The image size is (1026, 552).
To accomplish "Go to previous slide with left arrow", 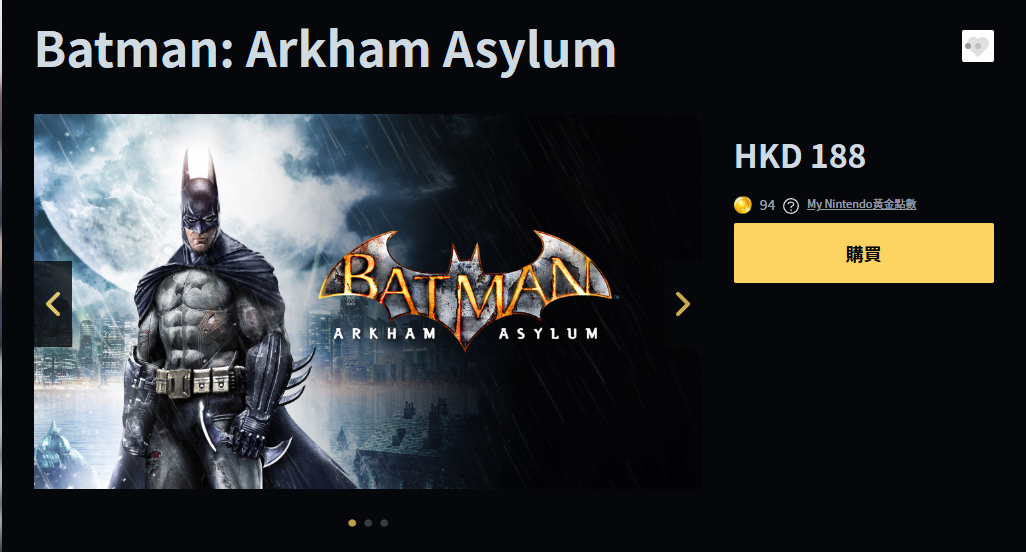I will 53,303.
